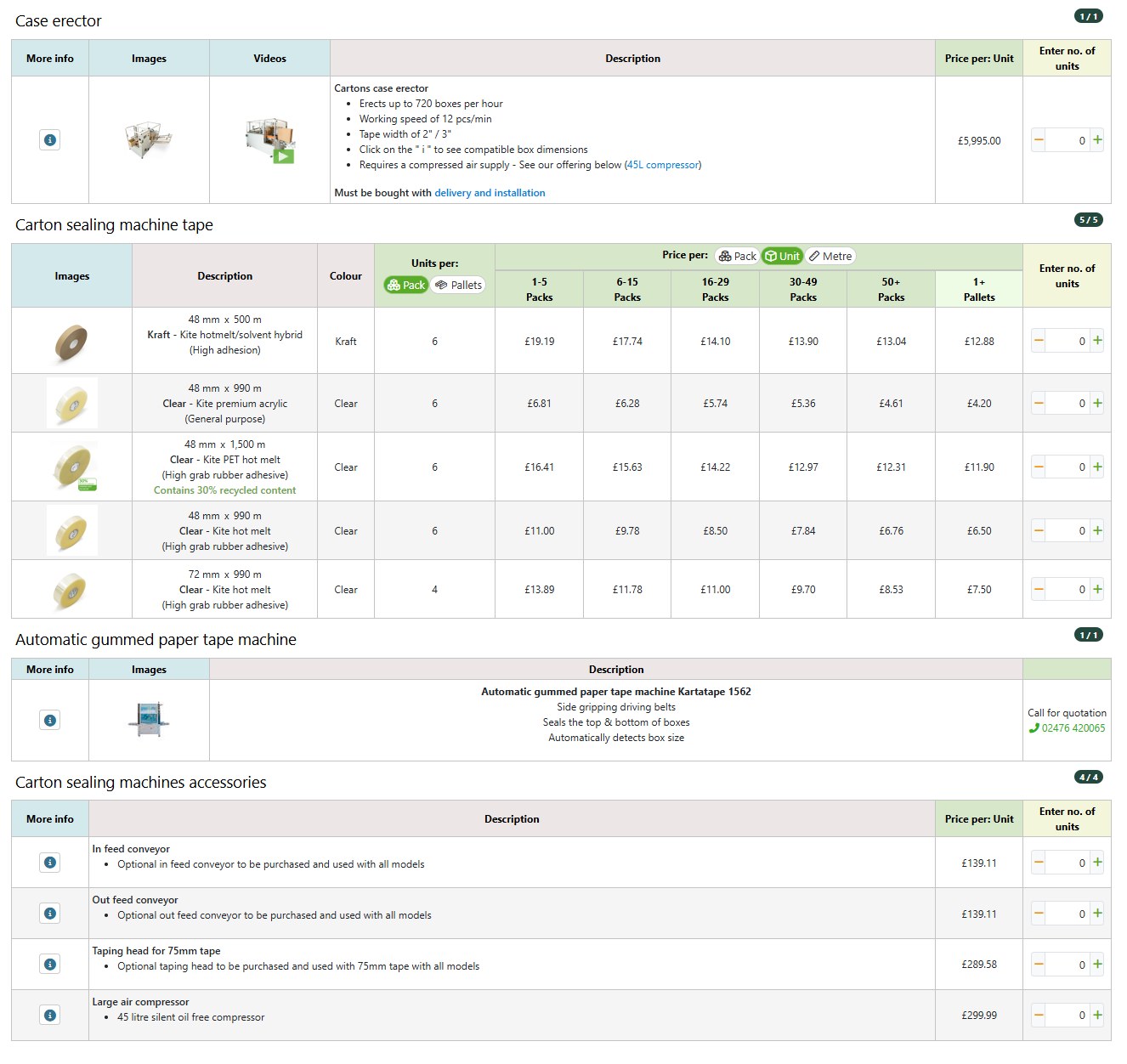The image size is (1127, 1064).
Task: Increase units for Taping head 75mm tape
Action: pyautogui.click(x=1097, y=965)
